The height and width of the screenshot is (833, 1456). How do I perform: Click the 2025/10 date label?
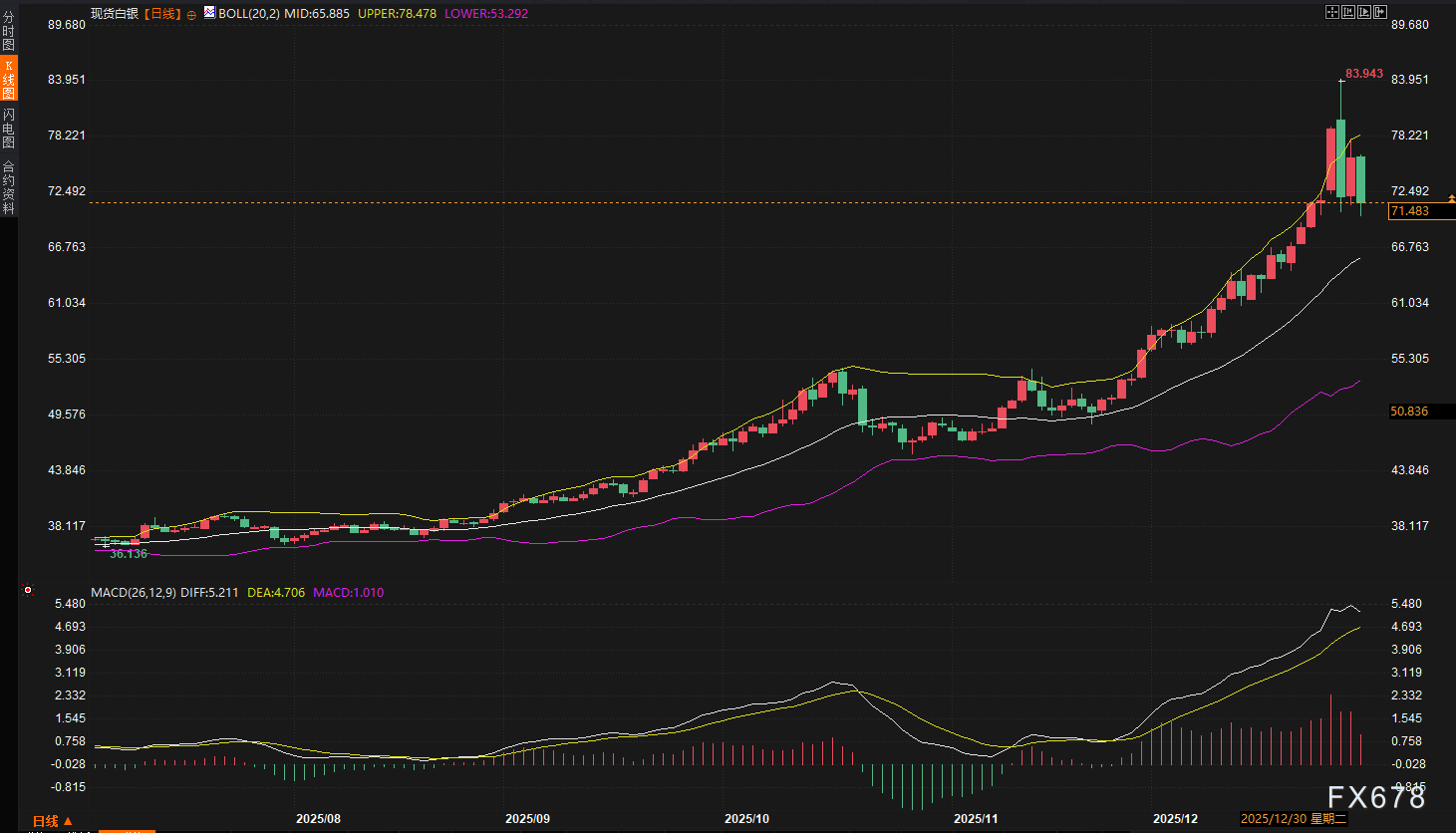point(747,819)
